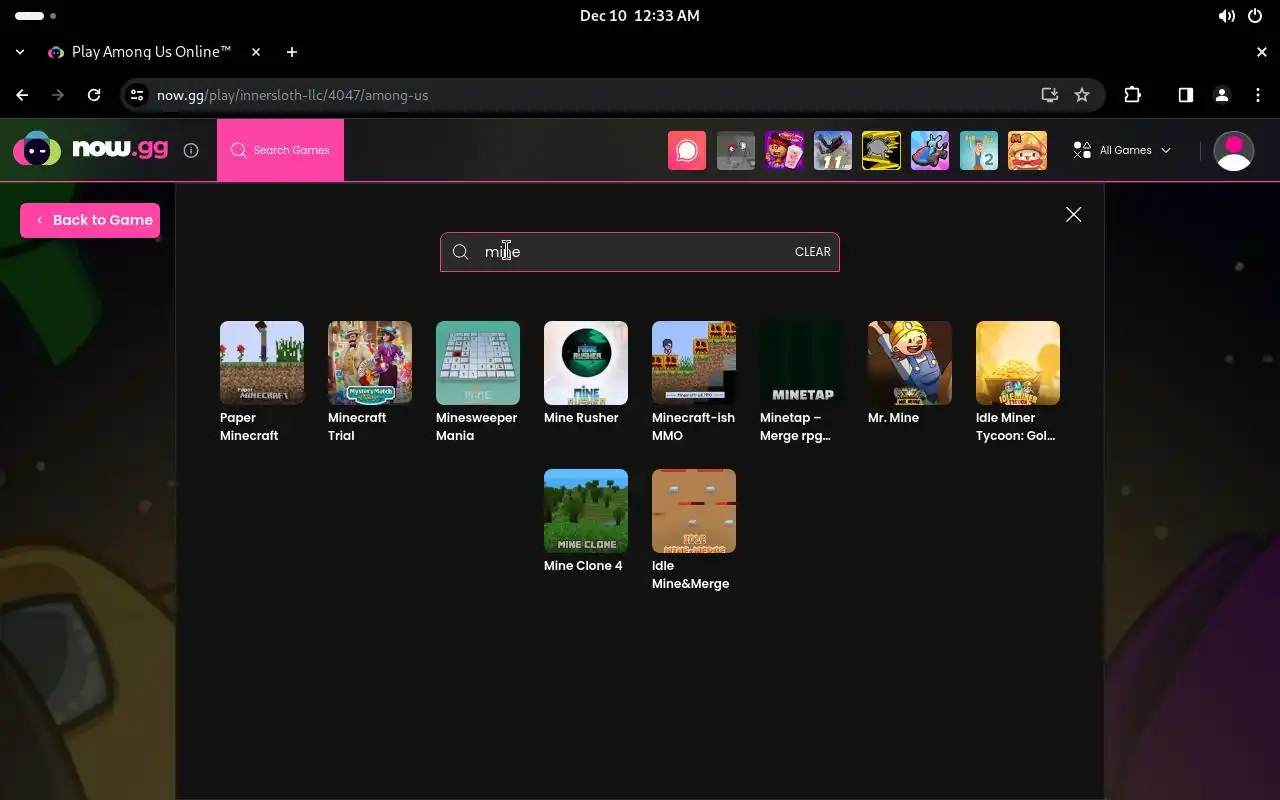Open the Paper Minecraft thumbnail
The image size is (1280, 800).
[262, 363]
